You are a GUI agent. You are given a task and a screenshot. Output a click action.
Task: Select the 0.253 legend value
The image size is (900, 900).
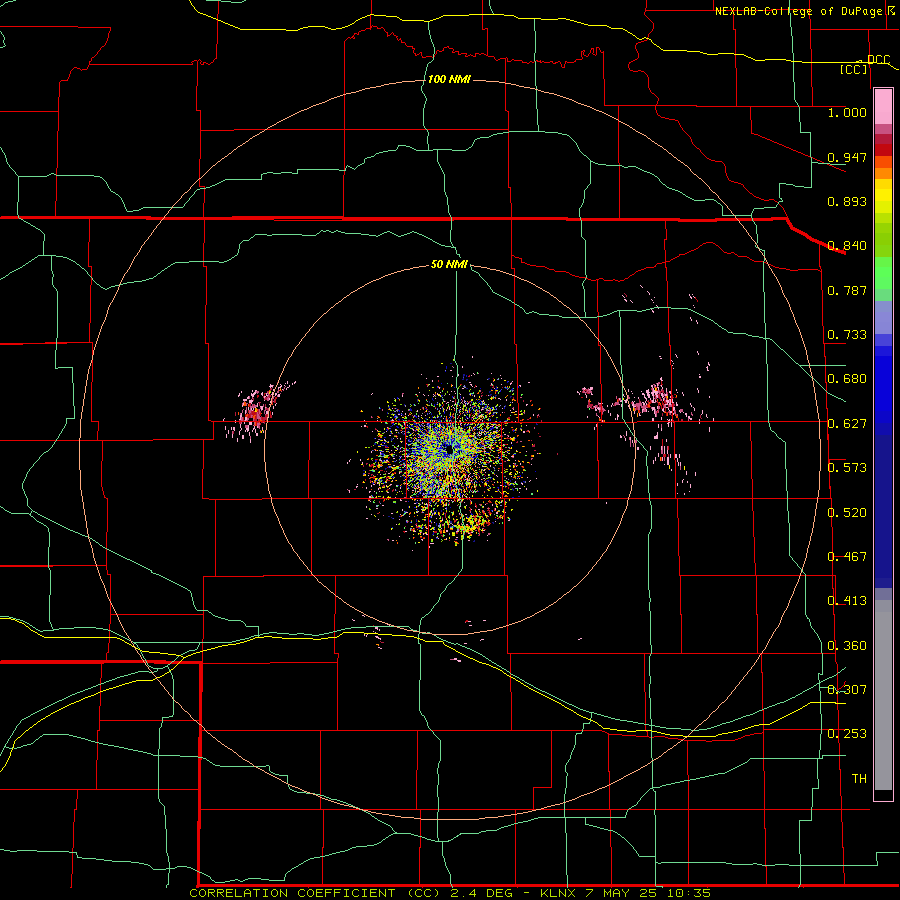847,734
